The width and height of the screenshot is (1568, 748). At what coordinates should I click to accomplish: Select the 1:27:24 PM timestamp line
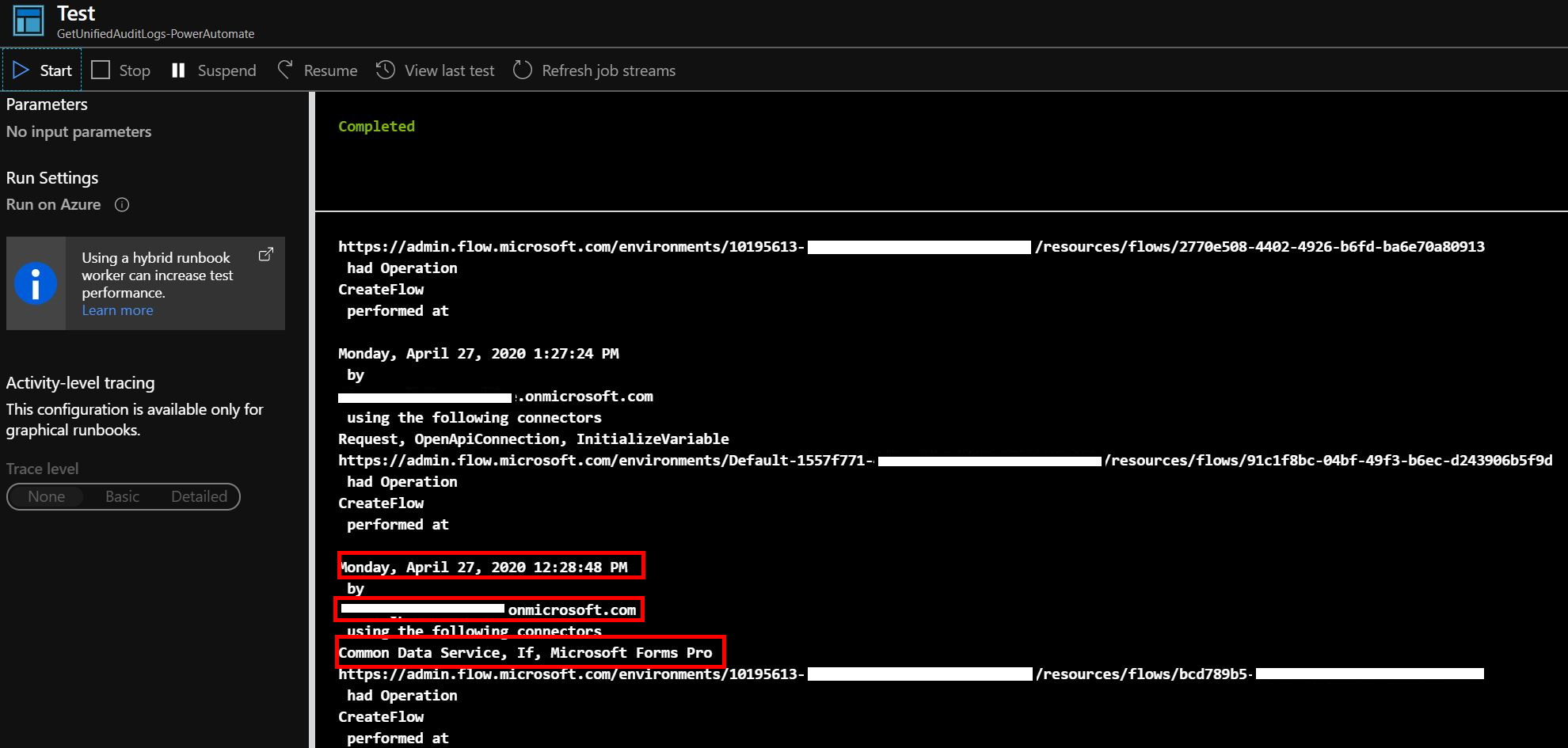click(478, 354)
